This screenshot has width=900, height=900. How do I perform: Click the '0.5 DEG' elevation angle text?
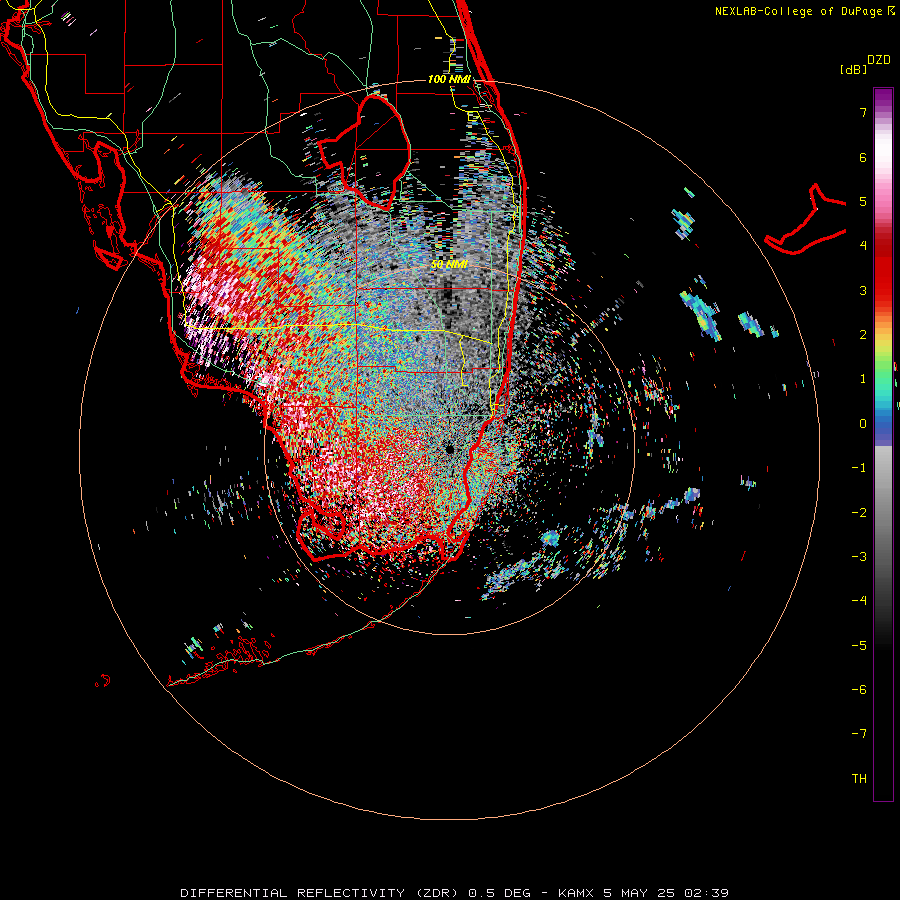(x=499, y=893)
